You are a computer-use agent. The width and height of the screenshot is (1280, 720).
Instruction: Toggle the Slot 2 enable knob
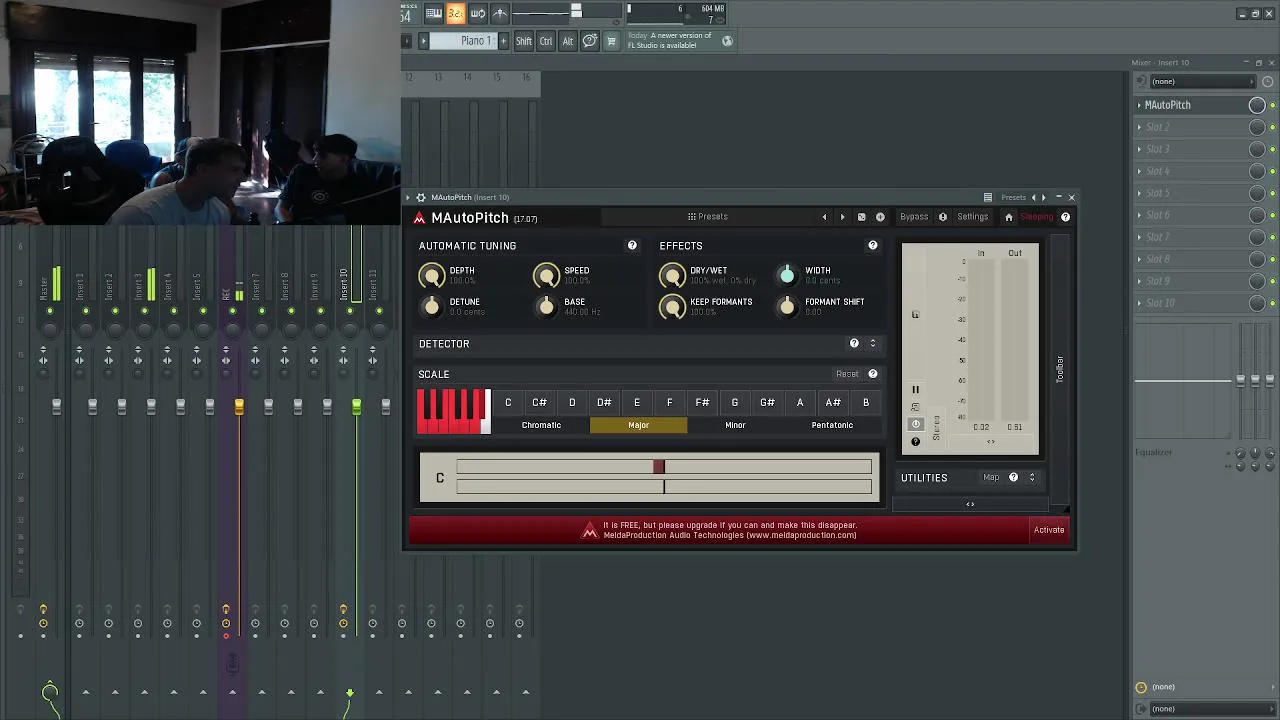click(1257, 127)
